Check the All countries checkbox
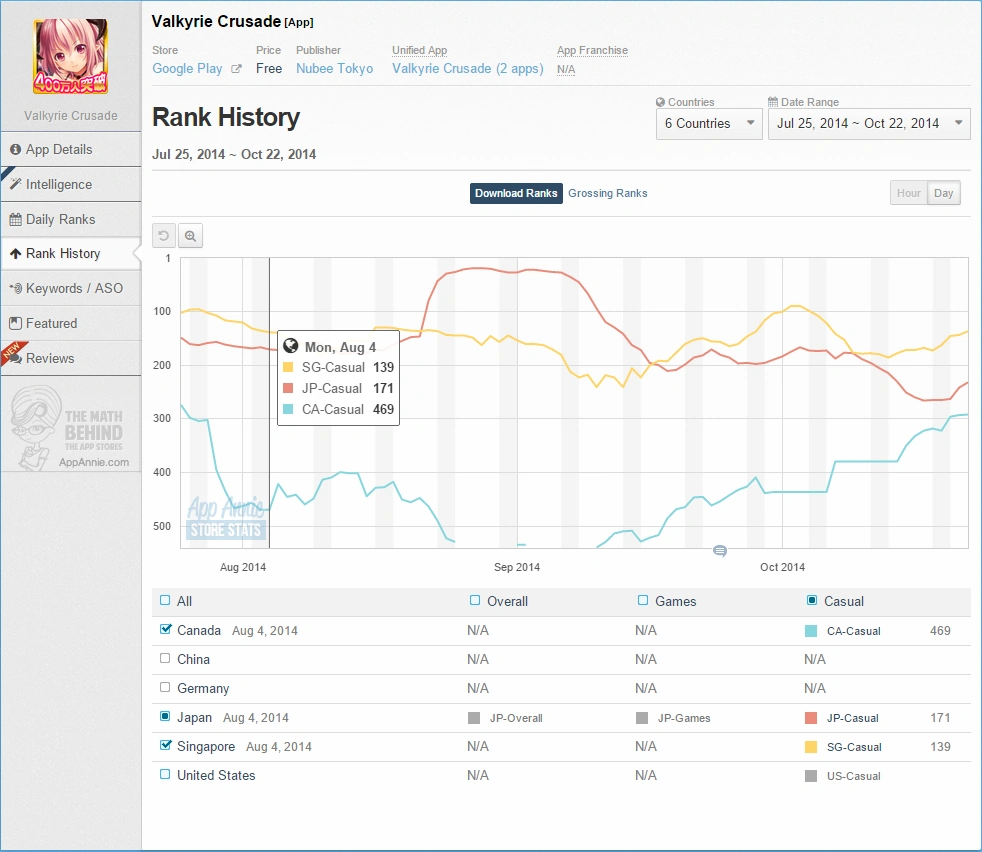The image size is (982, 852). [165, 600]
